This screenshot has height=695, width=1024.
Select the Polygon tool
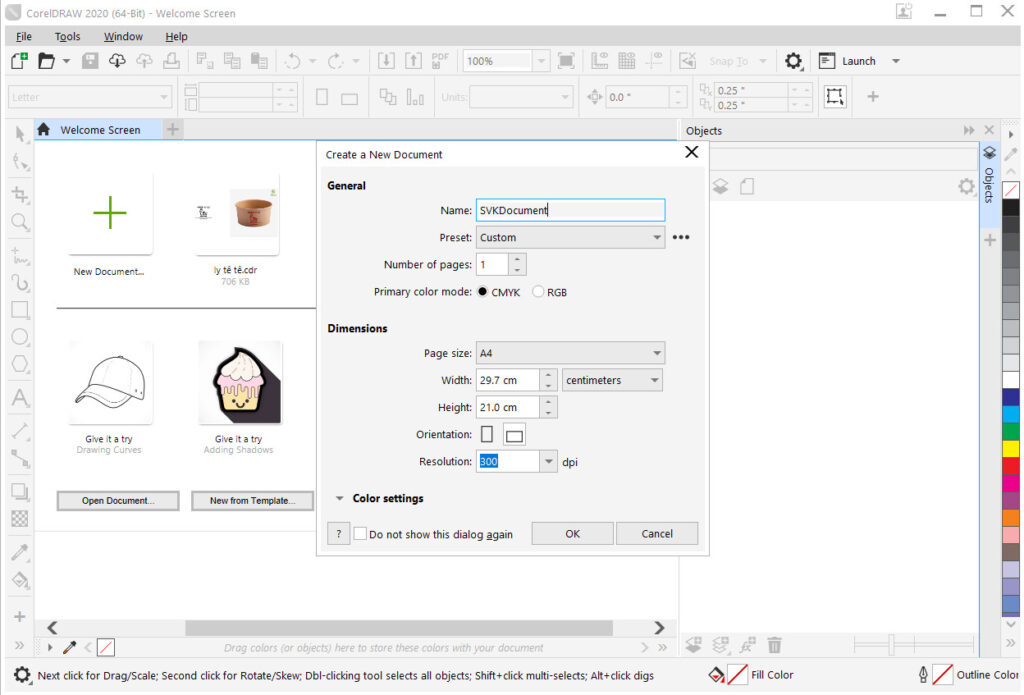coord(20,364)
